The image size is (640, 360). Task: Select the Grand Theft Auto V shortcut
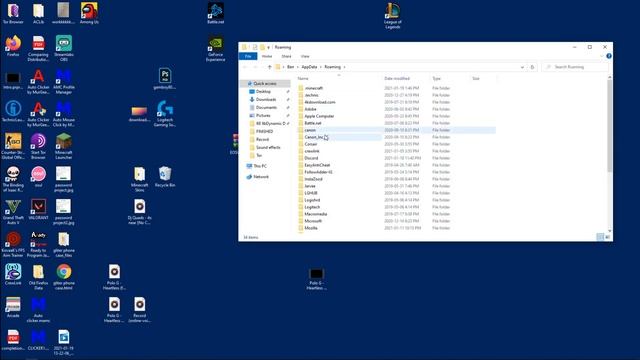(x=13, y=212)
